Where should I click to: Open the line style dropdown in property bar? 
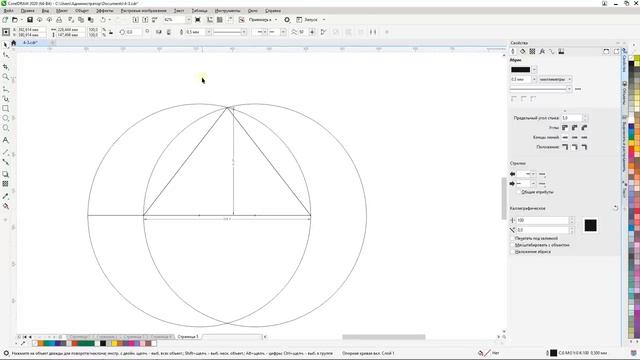(244, 32)
